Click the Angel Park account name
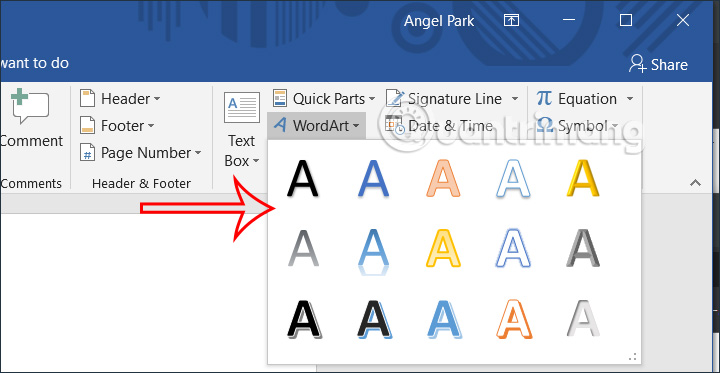Image resolution: width=720 pixels, height=373 pixels. click(439, 21)
